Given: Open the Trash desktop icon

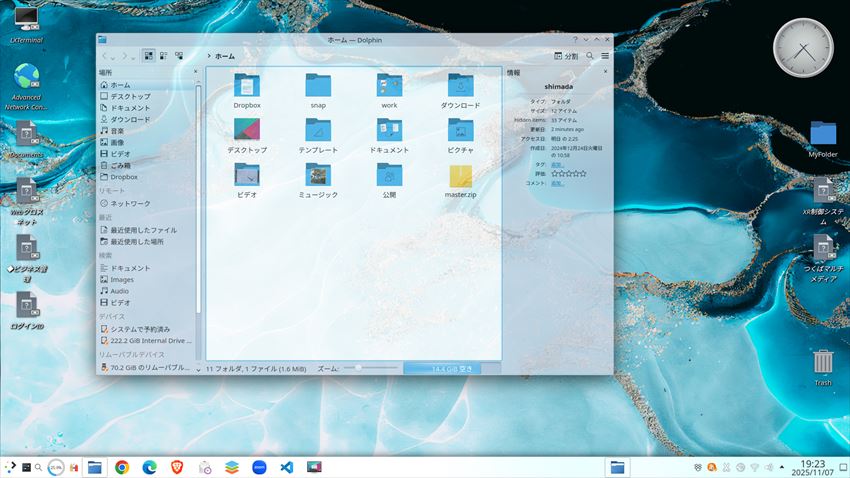Looking at the screenshot, I should [x=823, y=367].
